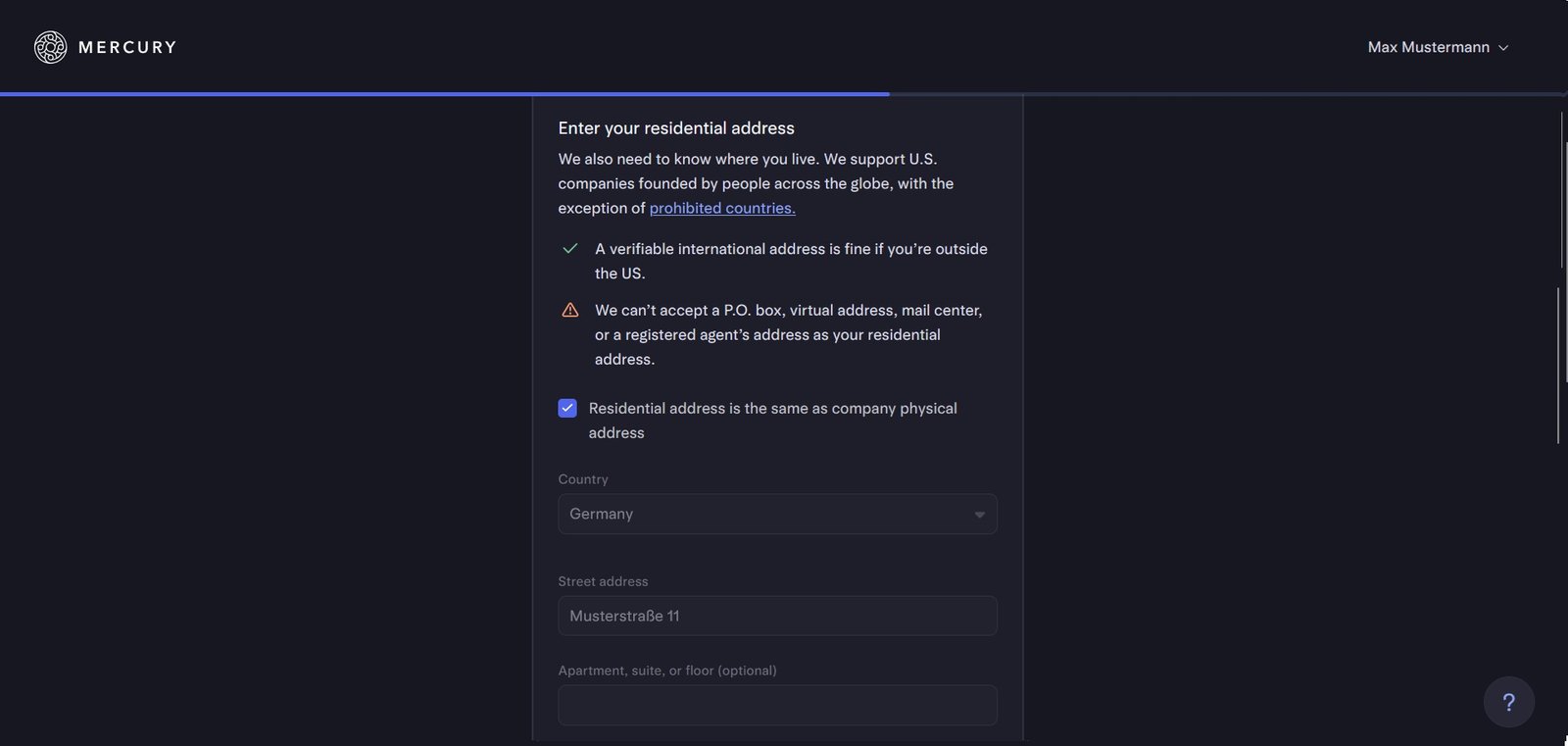Click the 'Enter your residential address' heading
The height and width of the screenshot is (746, 1568).
[x=676, y=128]
